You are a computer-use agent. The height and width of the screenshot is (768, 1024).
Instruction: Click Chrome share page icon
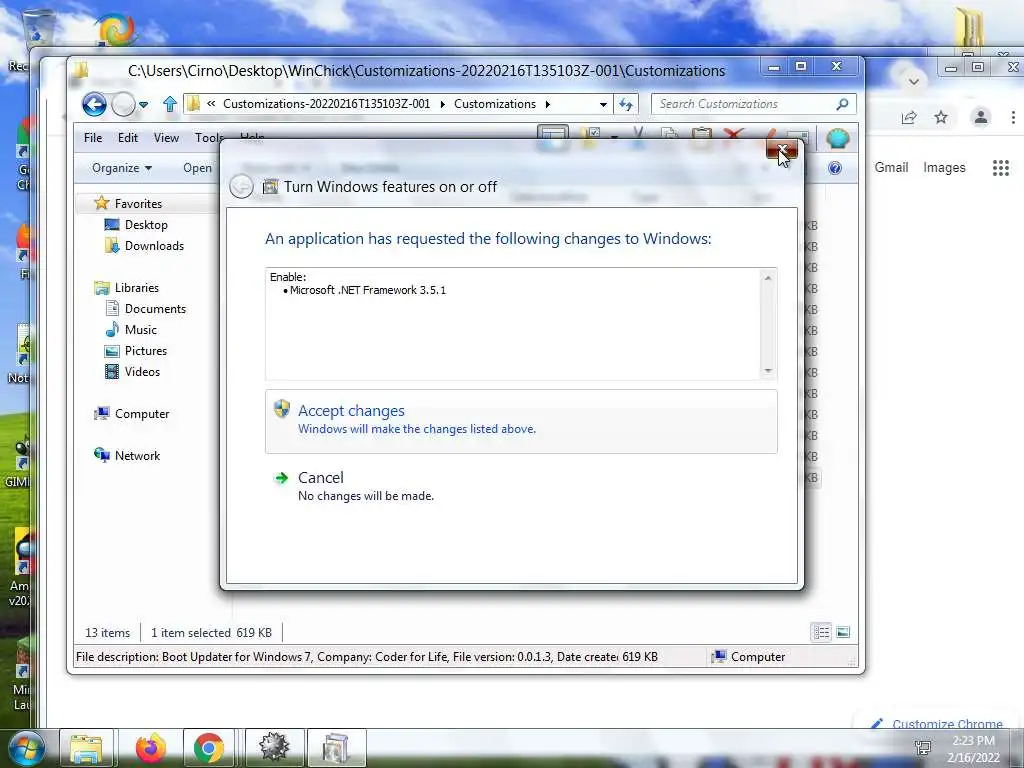(x=908, y=118)
